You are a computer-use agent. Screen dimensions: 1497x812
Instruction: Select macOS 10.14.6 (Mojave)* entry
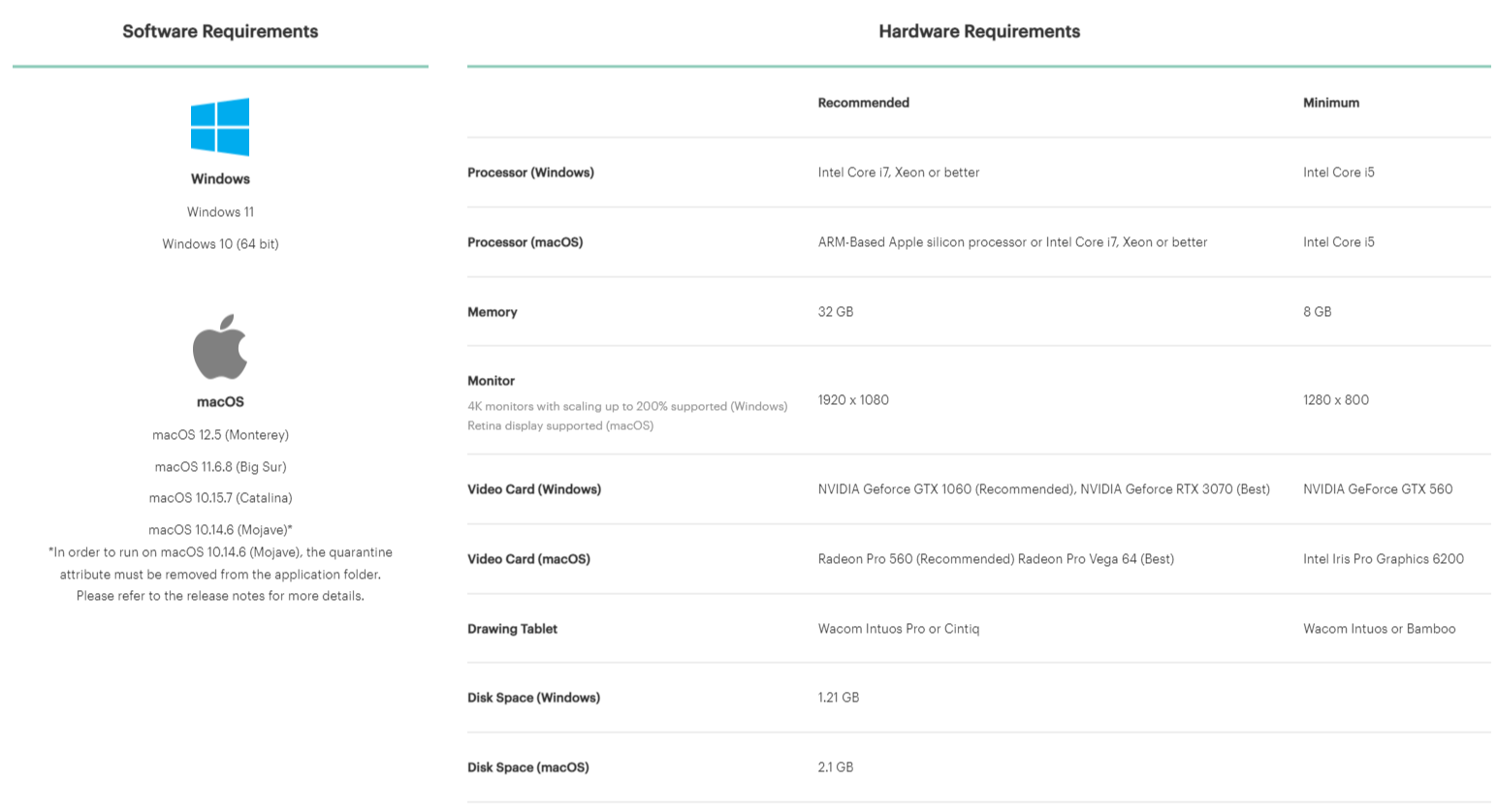[x=220, y=530]
